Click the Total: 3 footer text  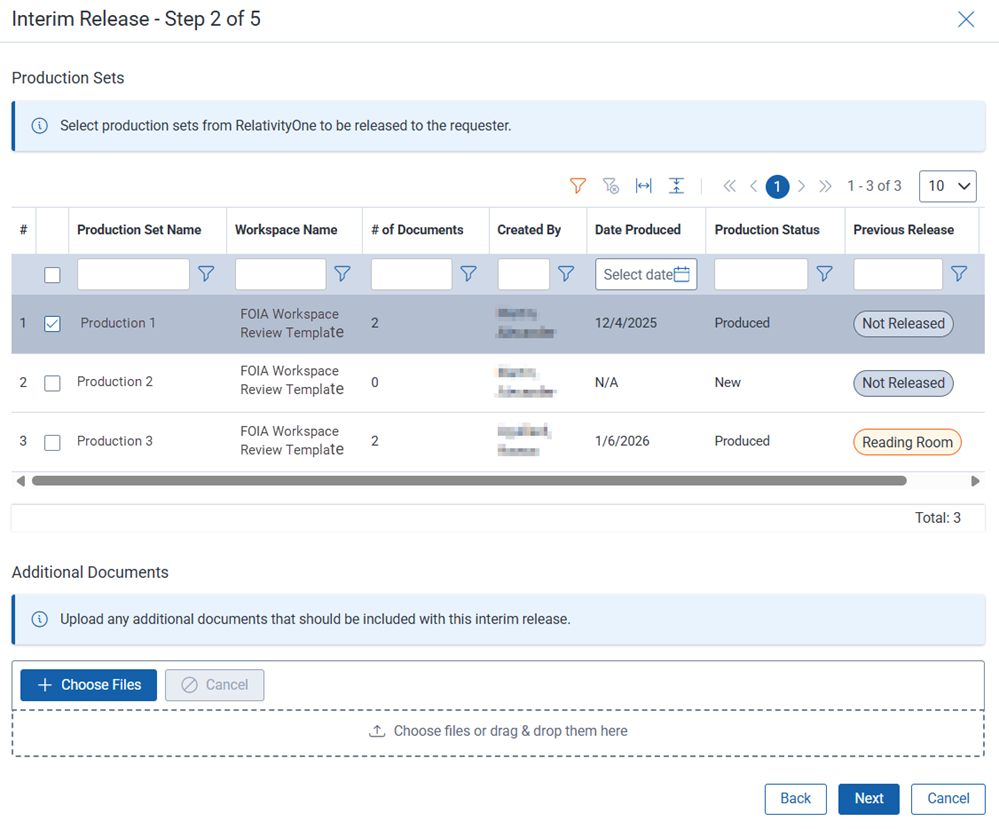point(938,518)
